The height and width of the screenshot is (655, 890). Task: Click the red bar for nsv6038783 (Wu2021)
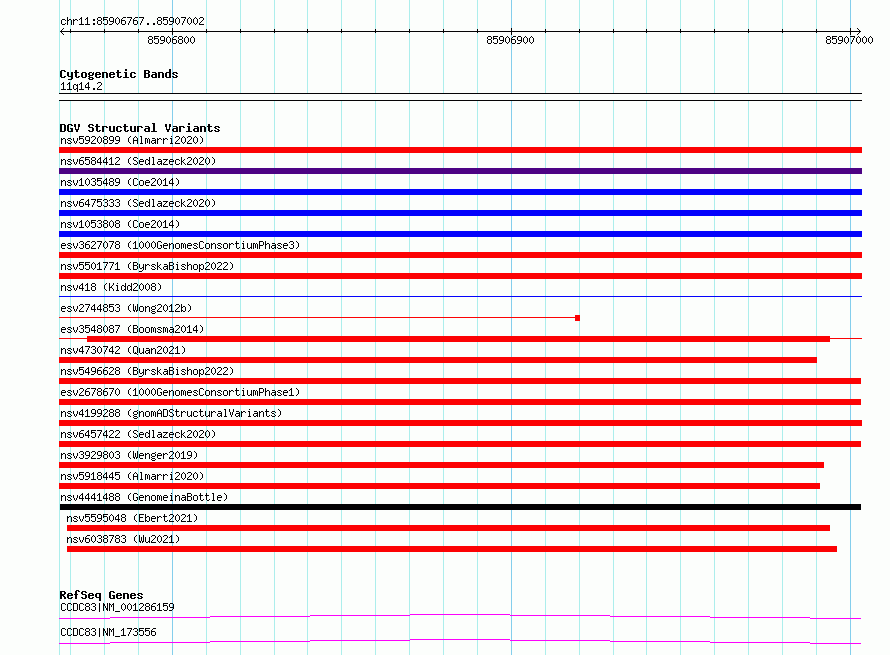(x=452, y=549)
